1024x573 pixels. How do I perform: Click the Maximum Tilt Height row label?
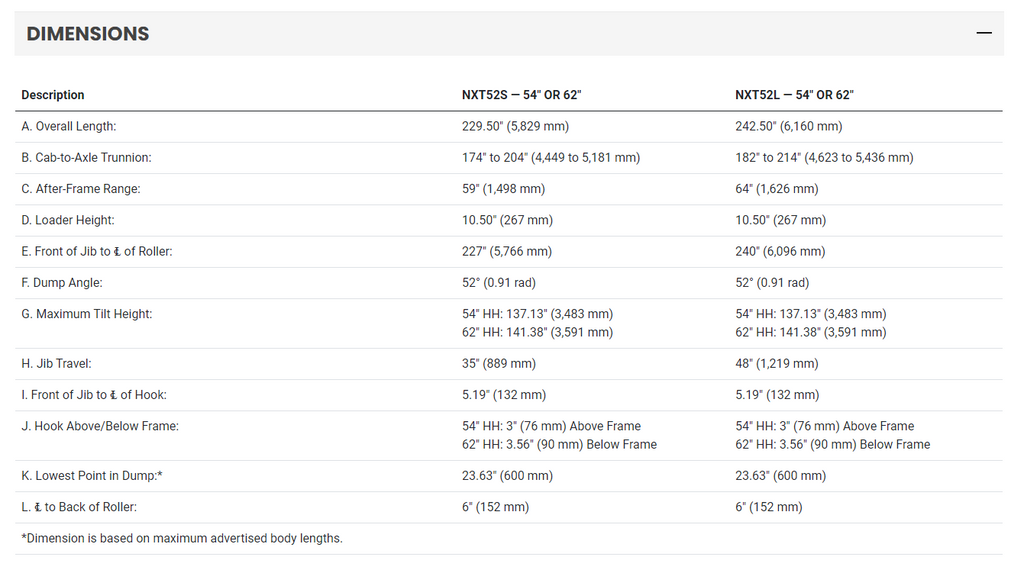click(87, 314)
